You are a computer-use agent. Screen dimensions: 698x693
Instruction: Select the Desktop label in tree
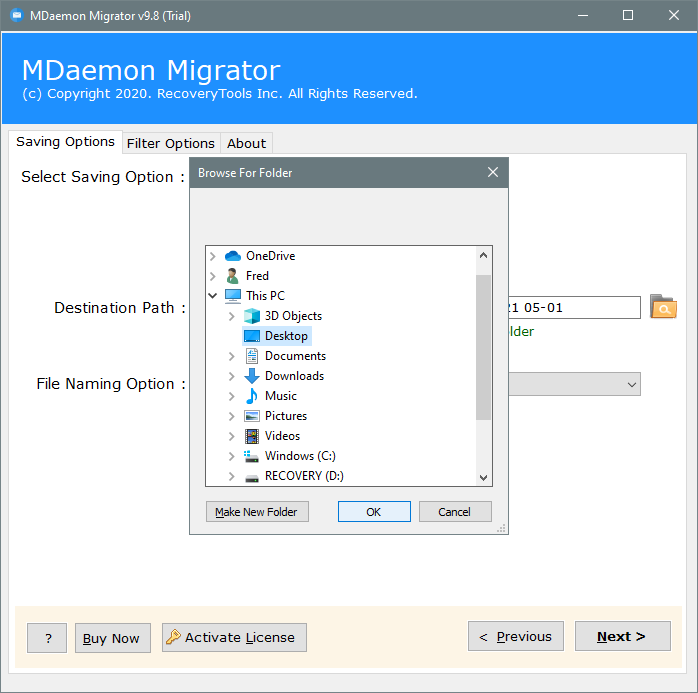286,336
